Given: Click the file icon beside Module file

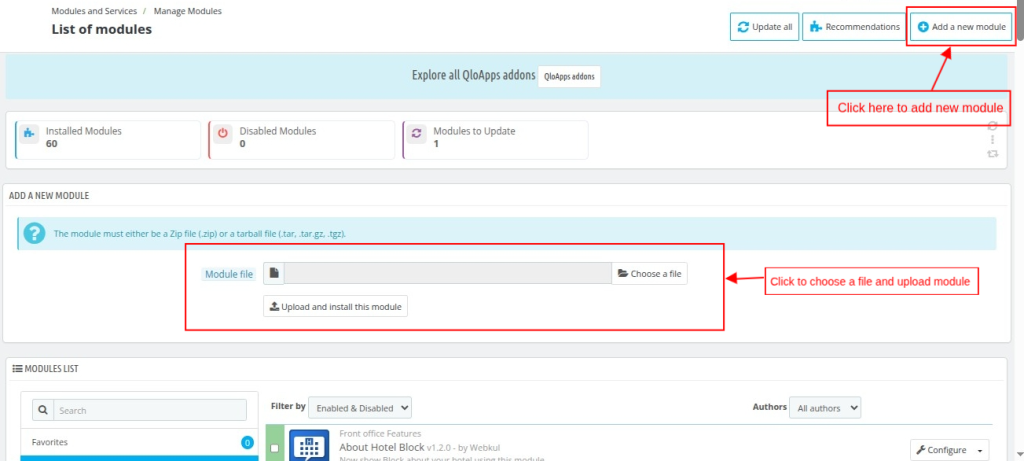Looking at the screenshot, I should (274, 273).
